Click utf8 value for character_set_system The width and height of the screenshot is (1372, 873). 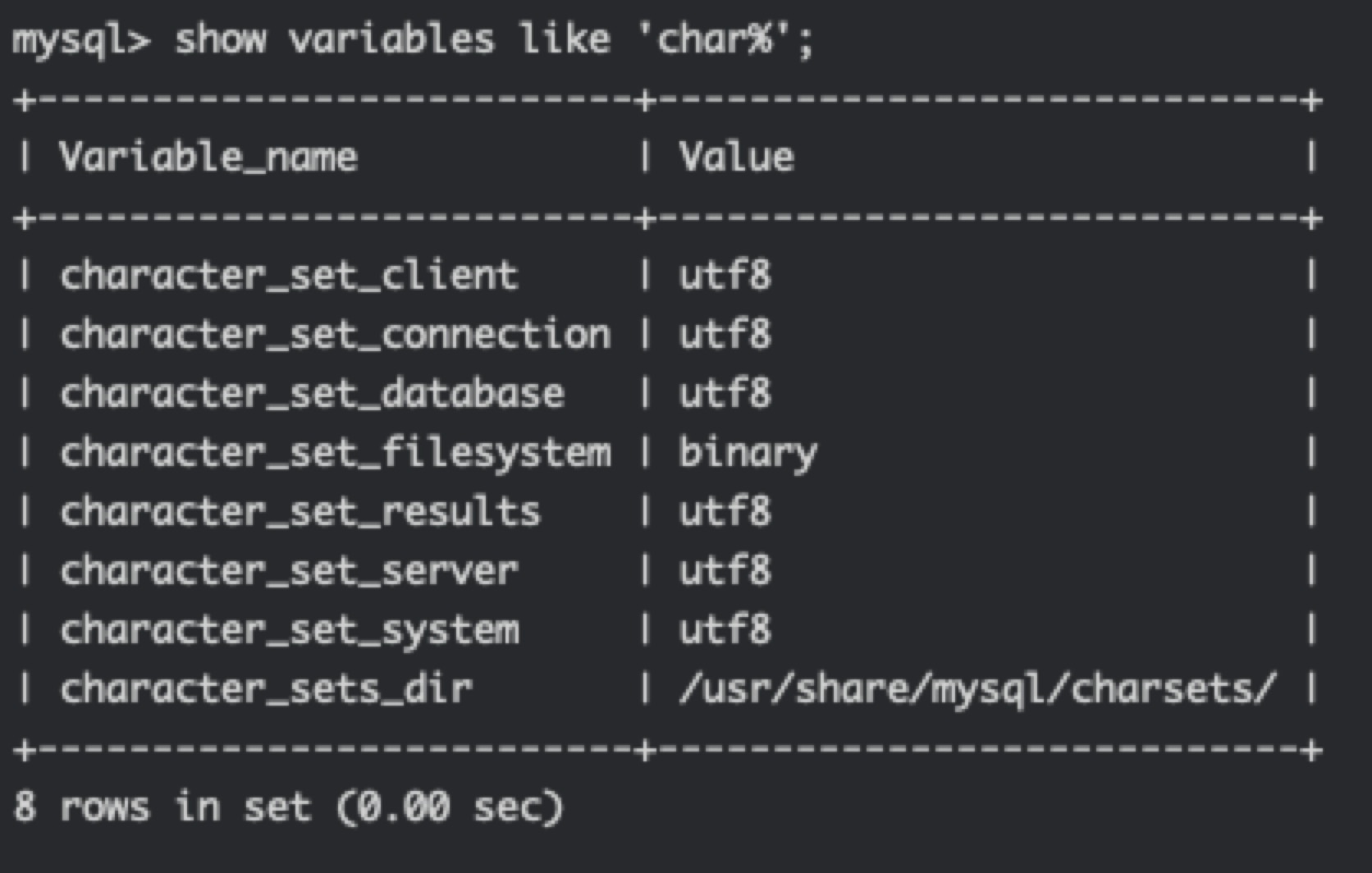(x=725, y=629)
